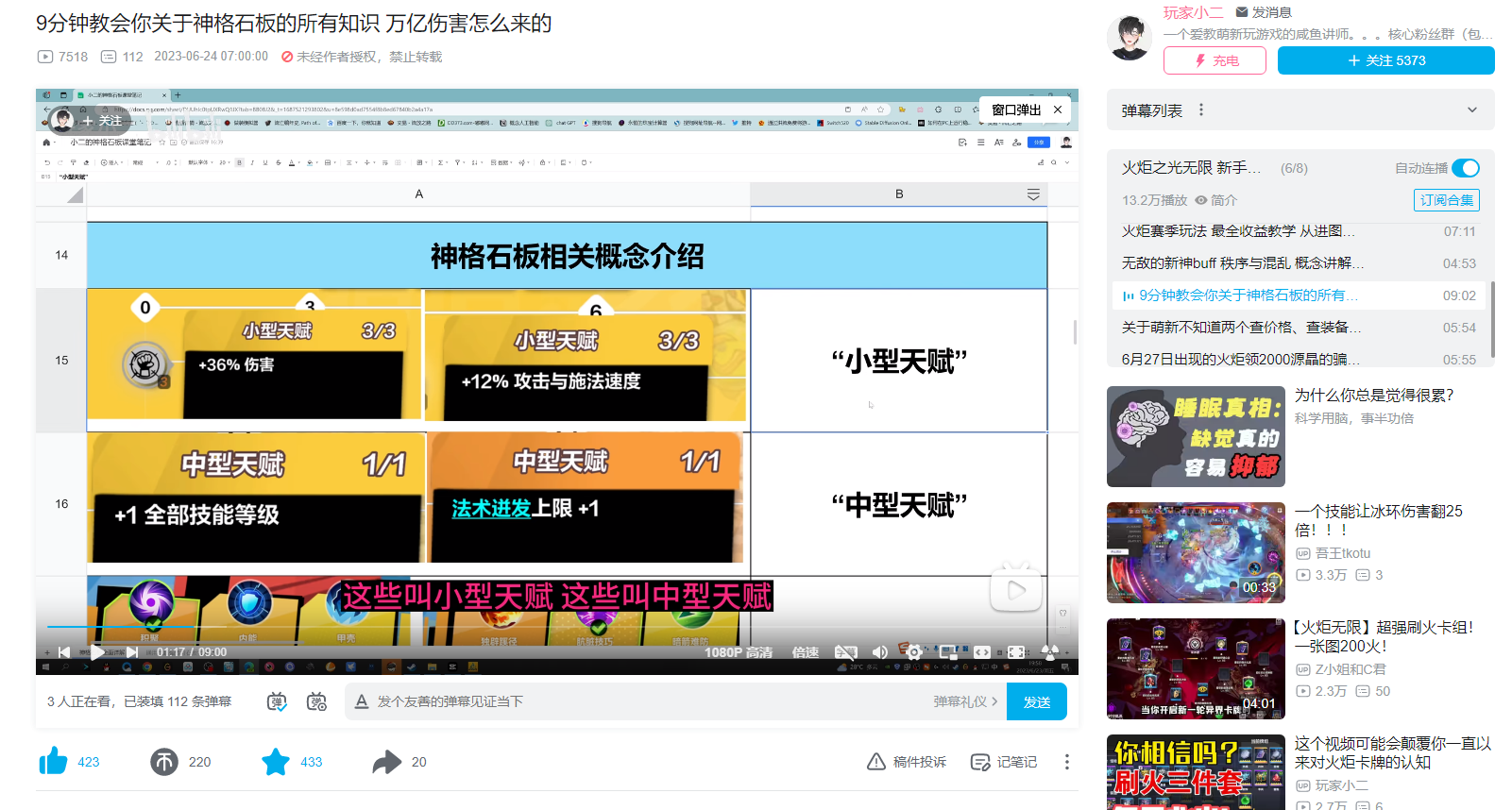Open 弹幕礼仪 etiquette chevron link
The height and width of the screenshot is (810, 1512).
tap(965, 701)
